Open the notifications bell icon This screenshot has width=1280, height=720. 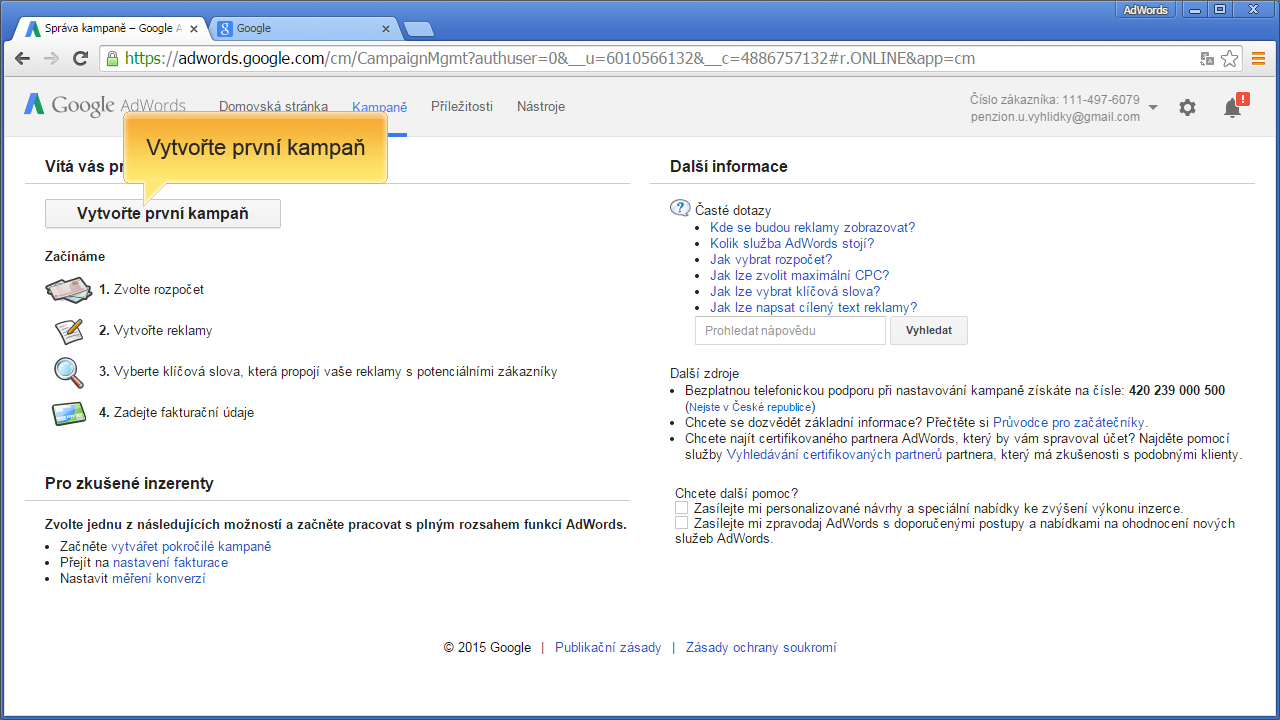tap(1233, 107)
